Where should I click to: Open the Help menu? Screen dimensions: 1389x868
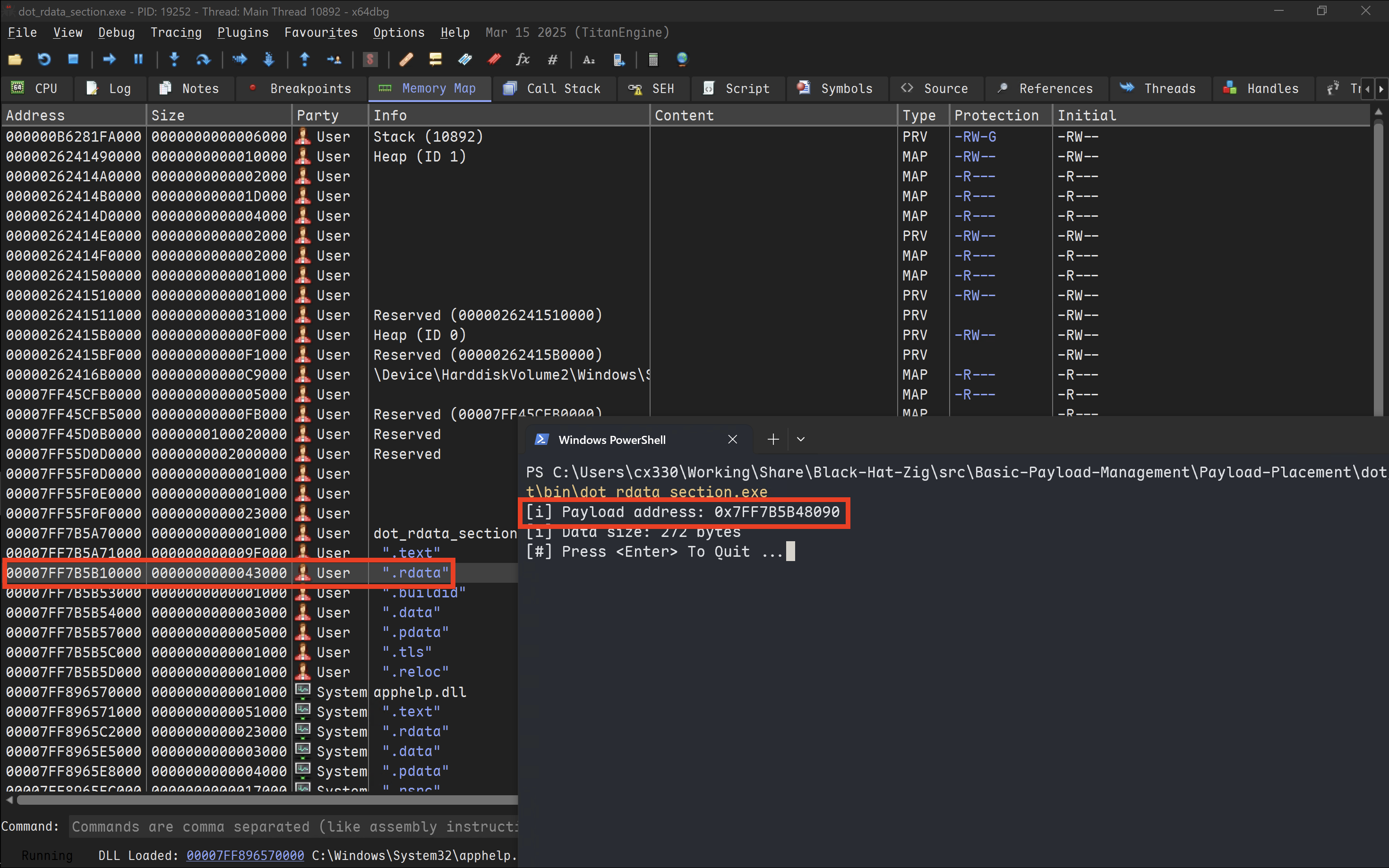tap(455, 33)
